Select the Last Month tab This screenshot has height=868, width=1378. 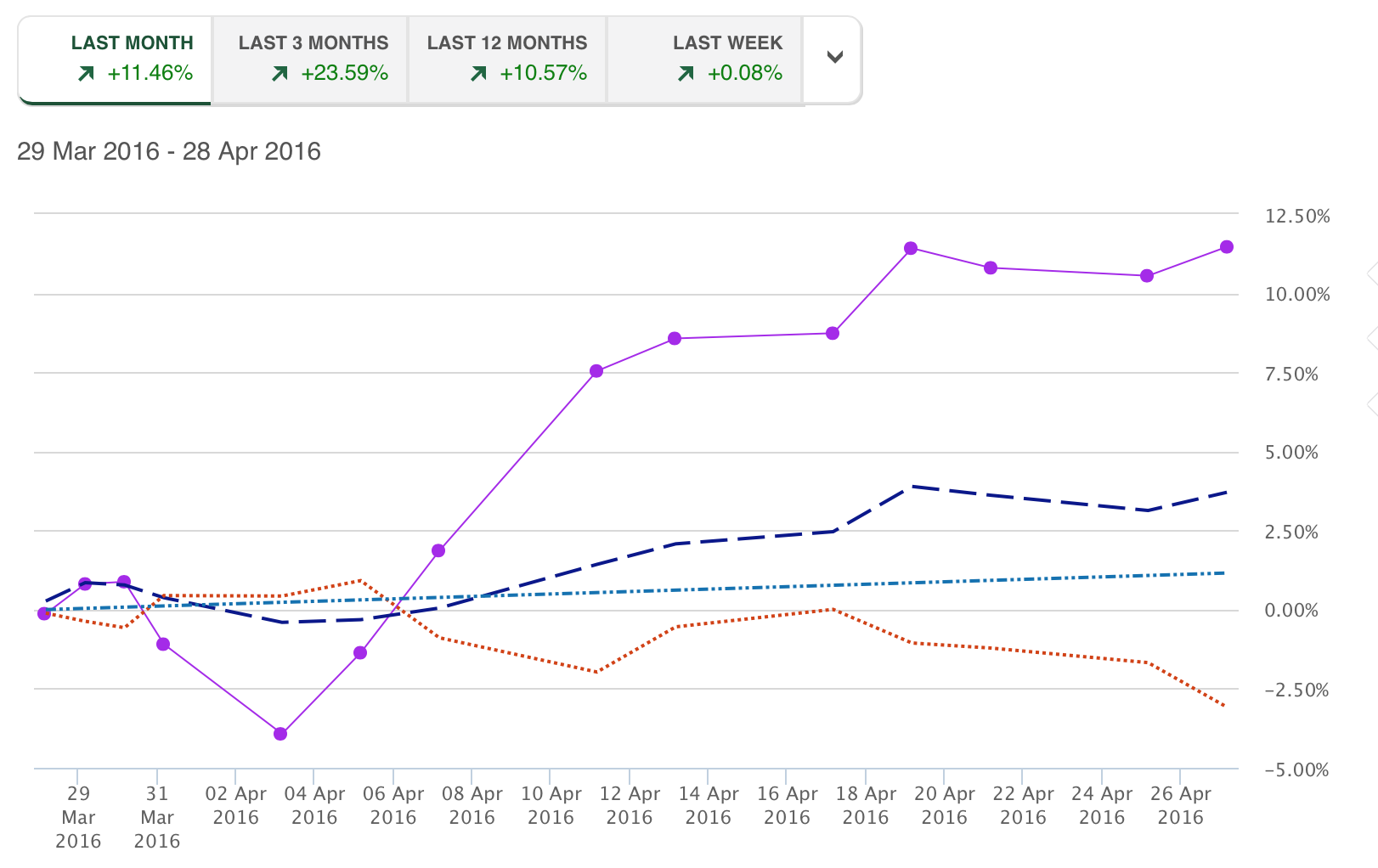click(115, 58)
